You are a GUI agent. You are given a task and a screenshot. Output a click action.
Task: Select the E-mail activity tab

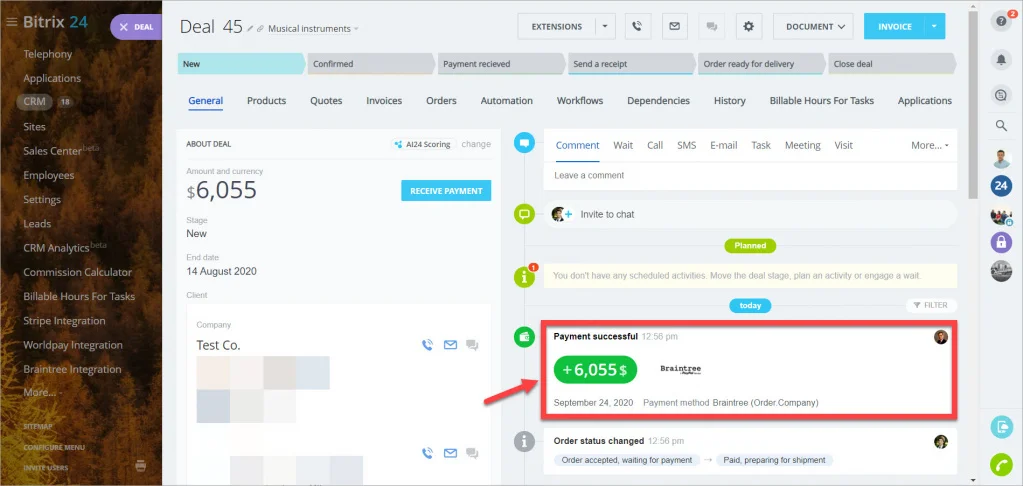click(724, 145)
